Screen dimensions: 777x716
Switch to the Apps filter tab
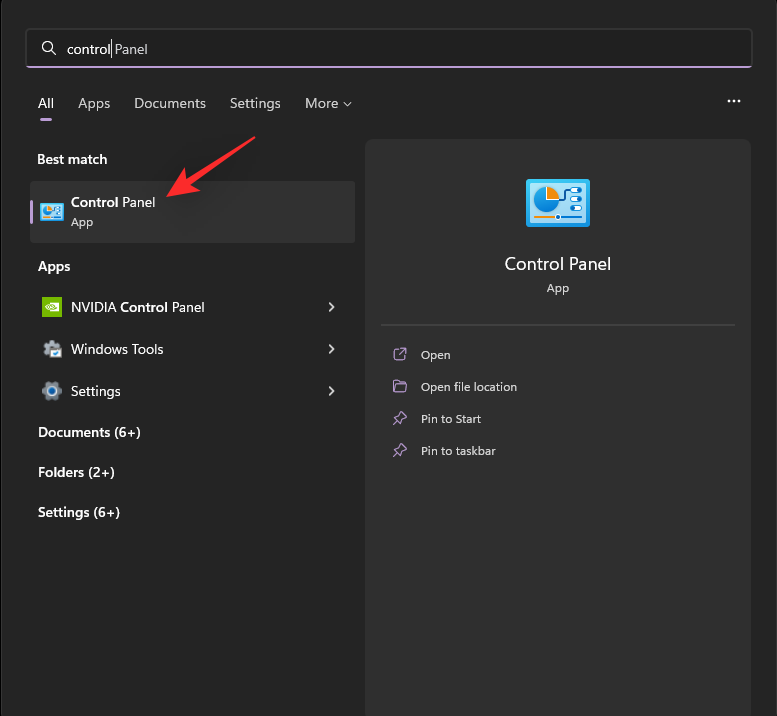coord(94,103)
